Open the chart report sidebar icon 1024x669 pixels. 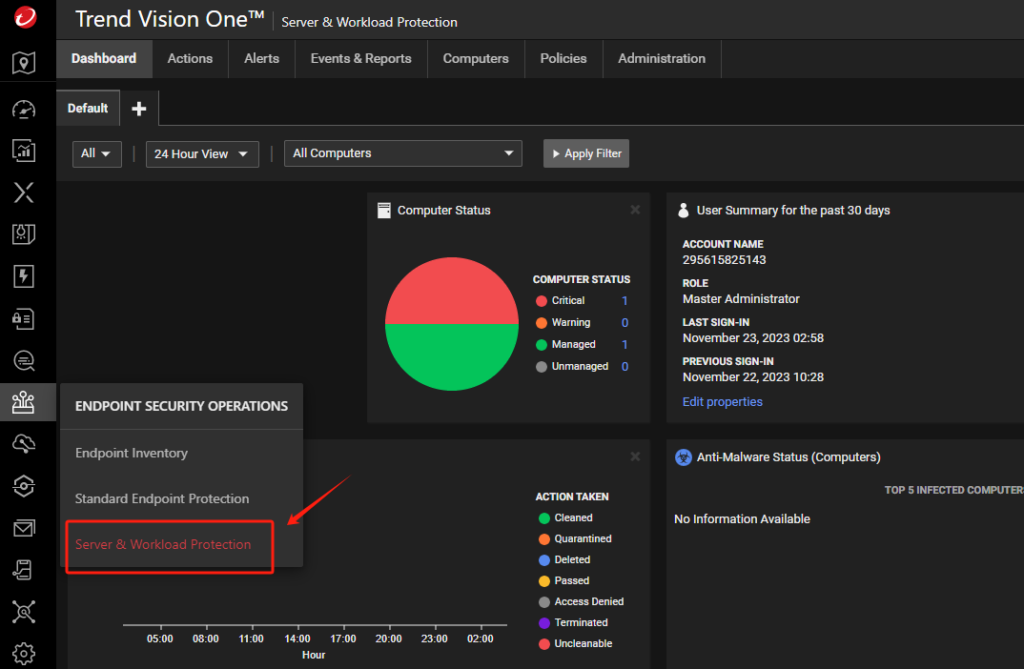pos(24,151)
